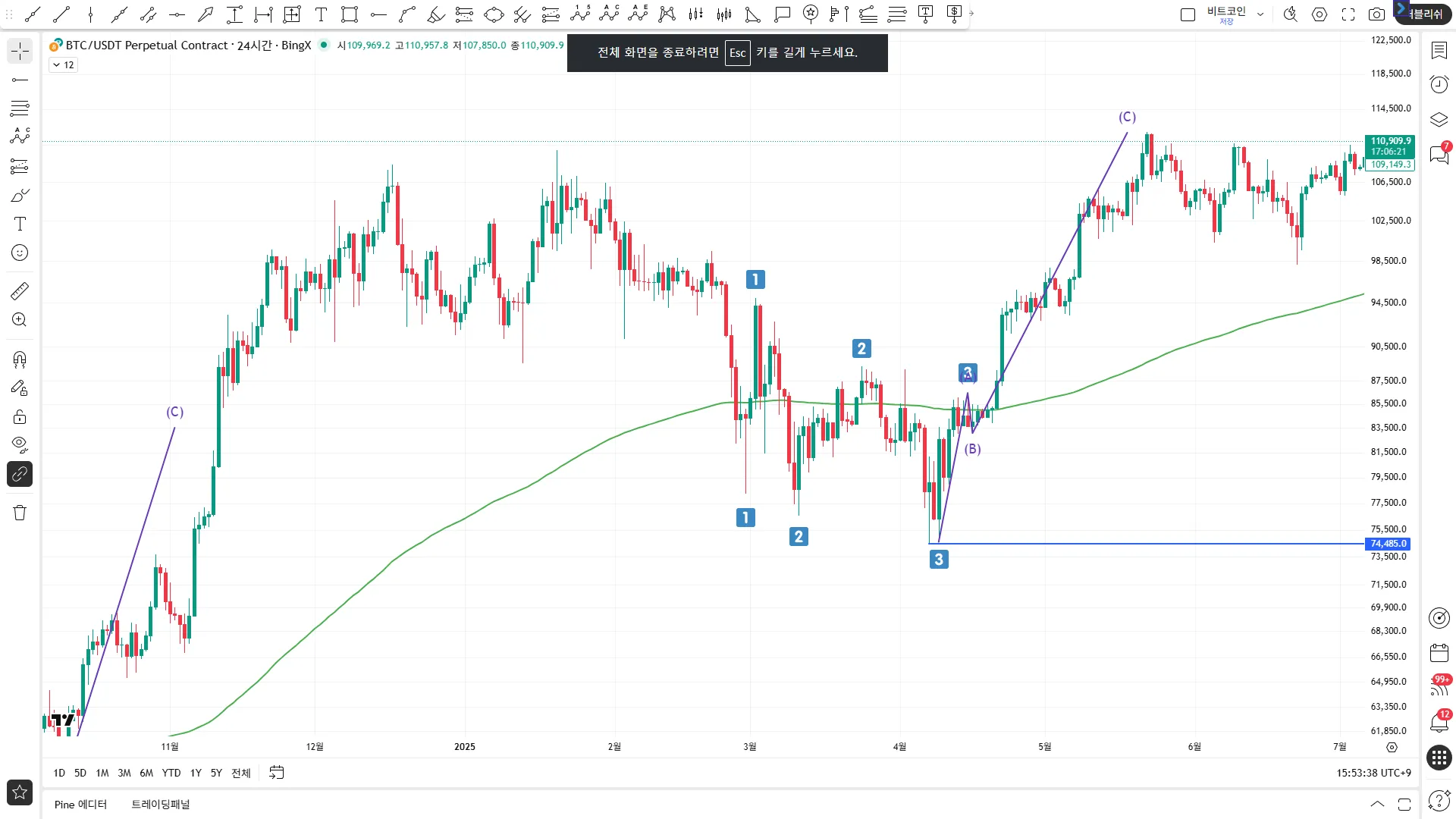Viewport: 1456px width, 819px height.
Task: Open the 트레이딩패널 tab
Action: (161, 805)
